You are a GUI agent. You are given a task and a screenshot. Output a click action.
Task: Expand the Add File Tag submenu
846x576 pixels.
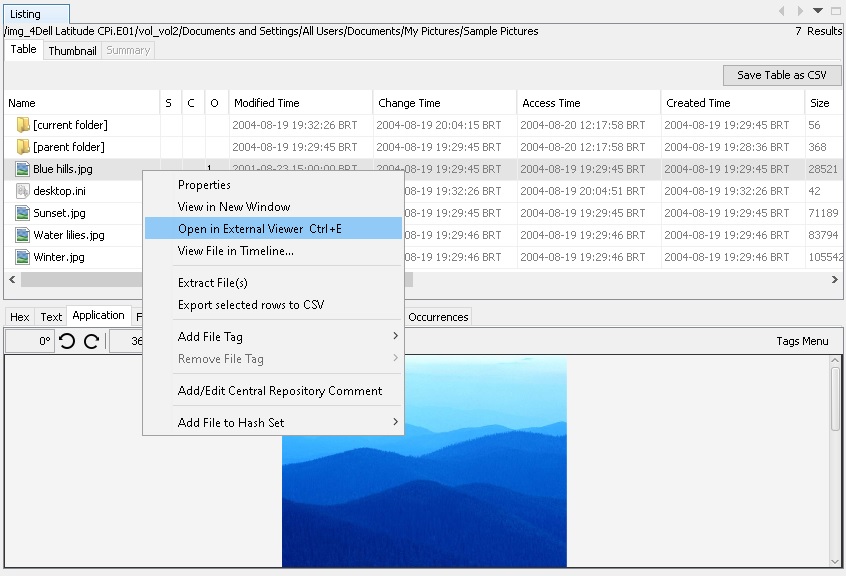pyautogui.click(x=395, y=337)
